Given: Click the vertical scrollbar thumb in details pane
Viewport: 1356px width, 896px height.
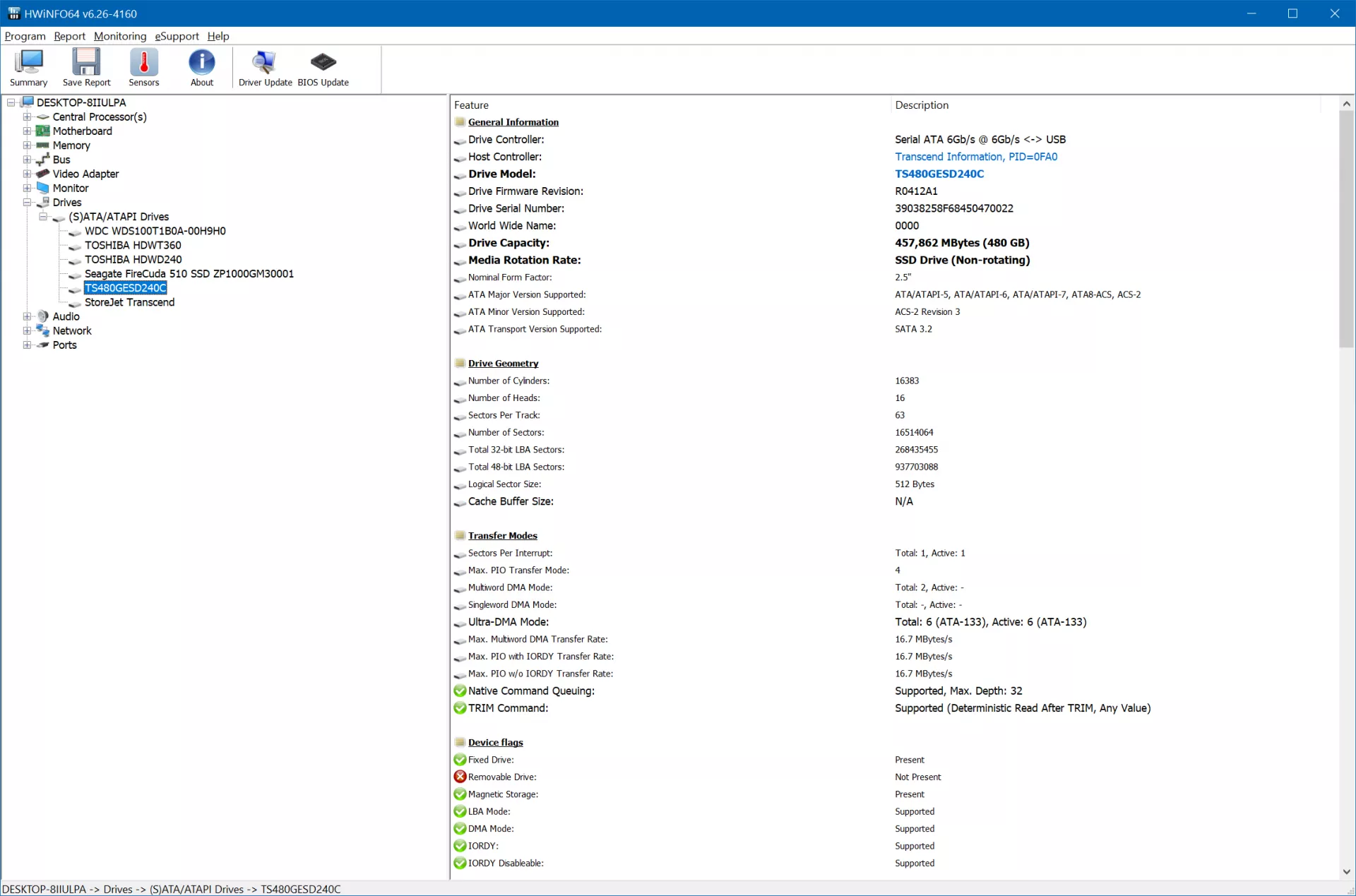Looking at the screenshot, I should click(x=1346, y=229).
